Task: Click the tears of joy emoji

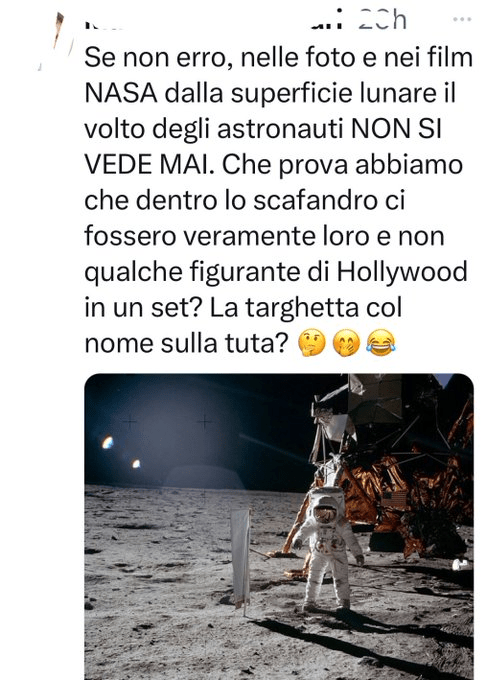Action: (x=380, y=343)
